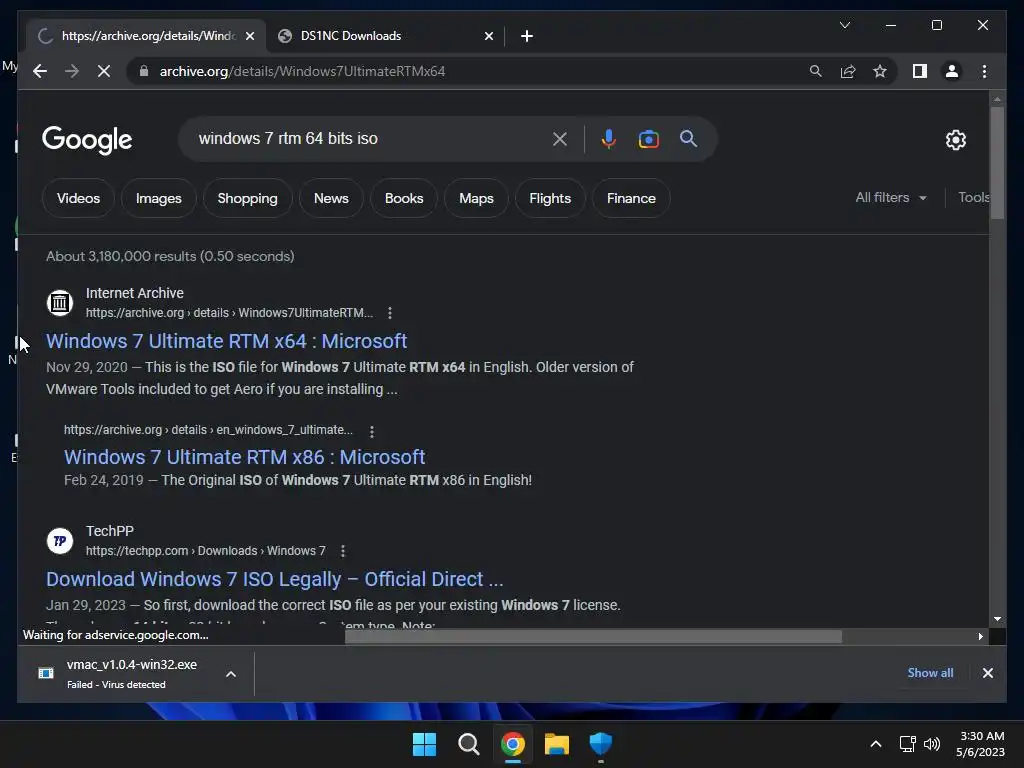Click the Internet Archive favicon icon
1024x768 pixels.
(x=59, y=302)
